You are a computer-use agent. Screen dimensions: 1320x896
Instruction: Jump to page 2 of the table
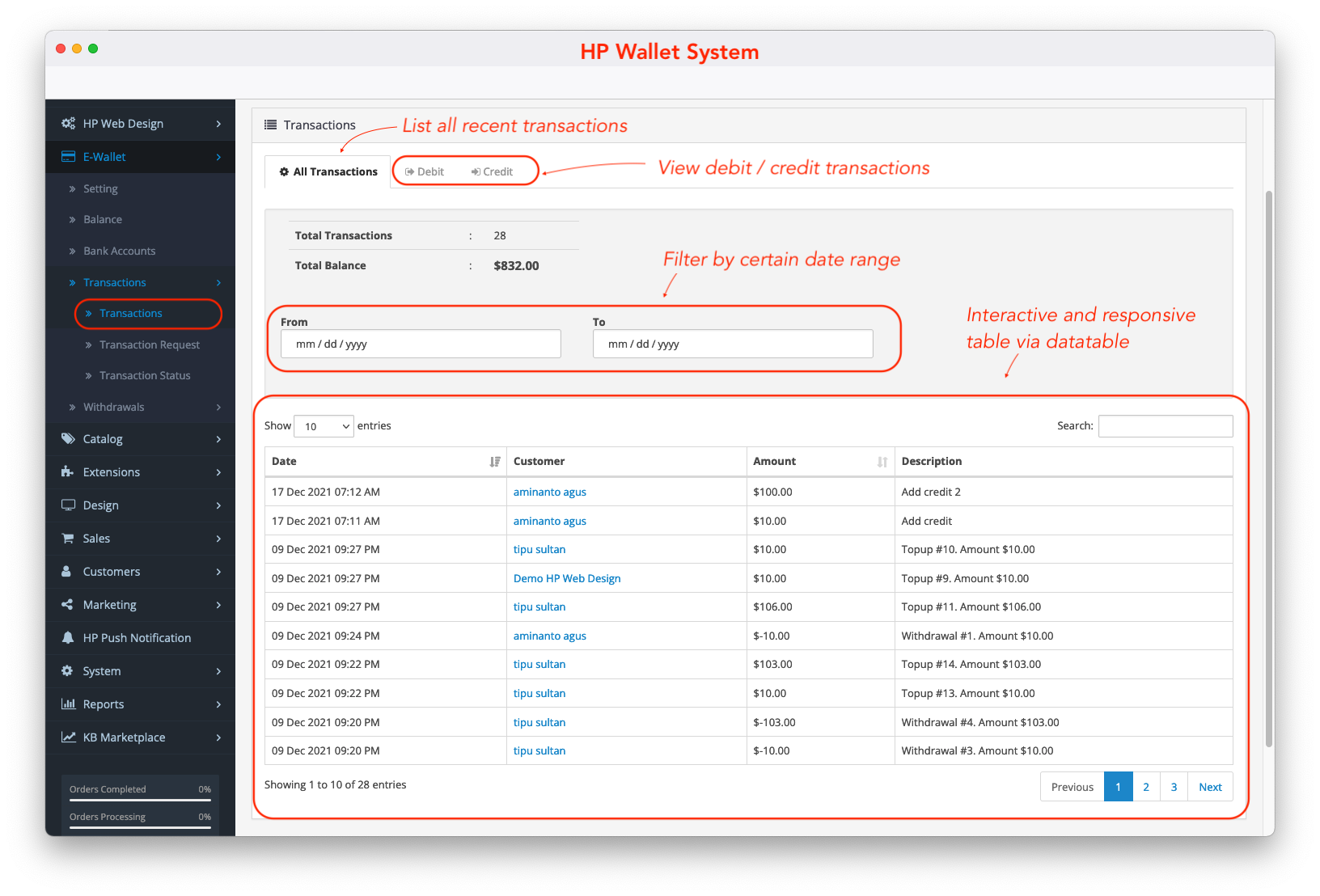[1146, 788]
